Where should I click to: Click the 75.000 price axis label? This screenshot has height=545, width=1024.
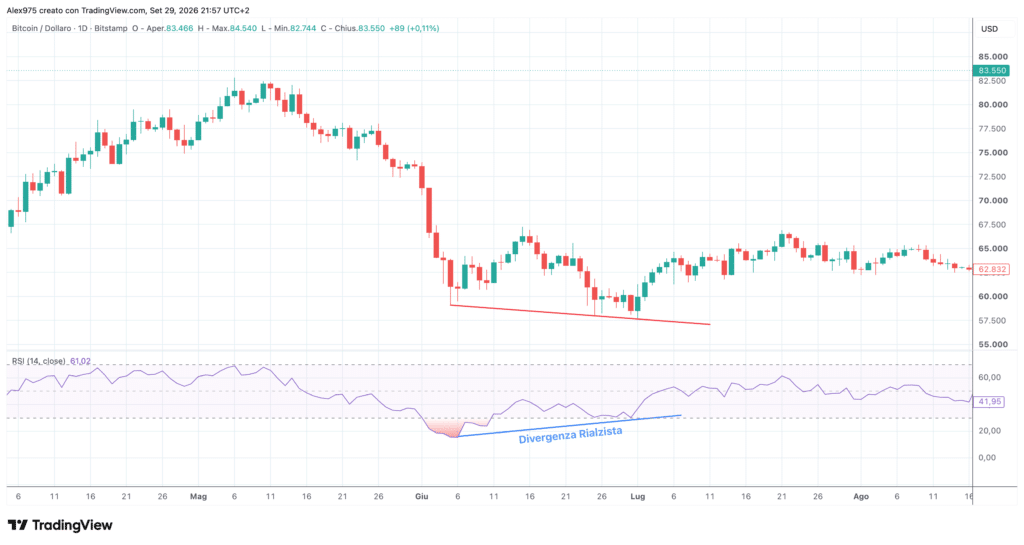point(993,153)
